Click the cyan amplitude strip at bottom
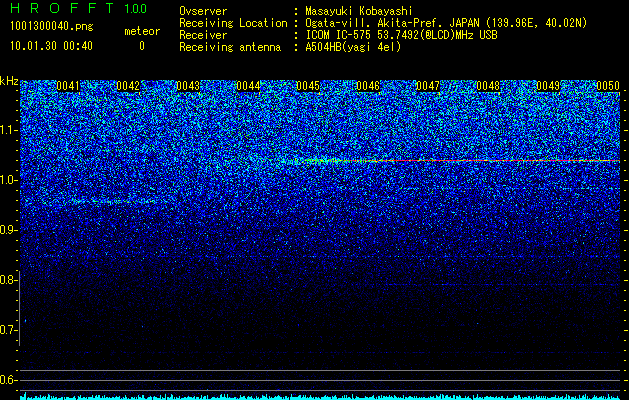This screenshot has height=400, width=629. (x=320, y=397)
